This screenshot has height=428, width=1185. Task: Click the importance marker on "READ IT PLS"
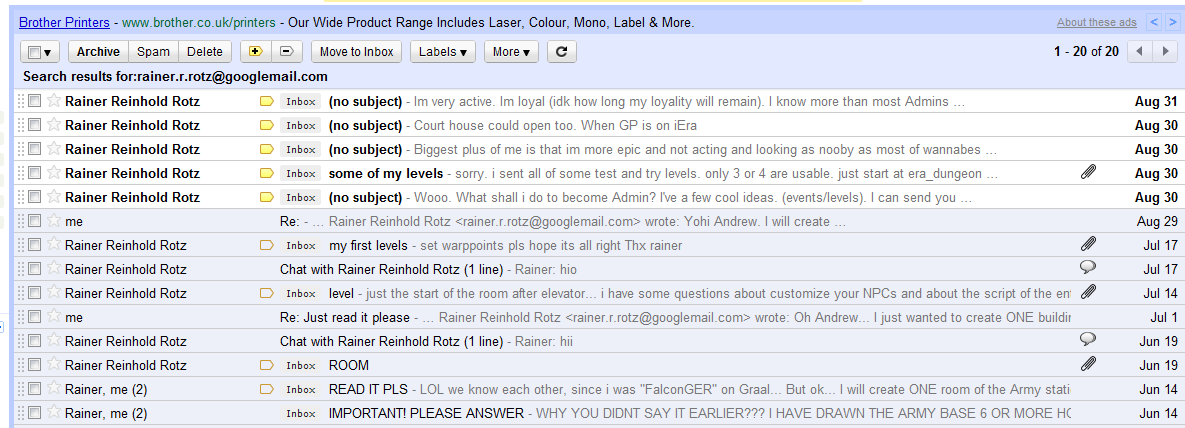(267, 389)
